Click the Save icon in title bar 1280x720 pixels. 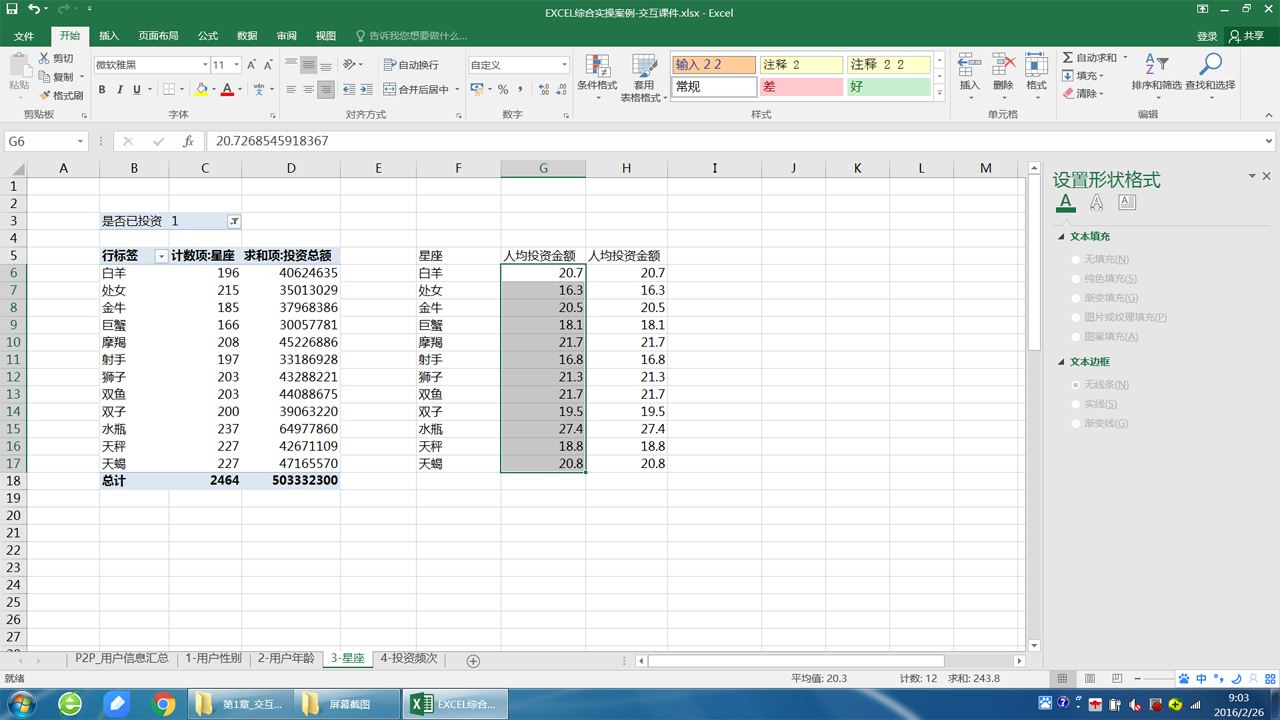(13, 9)
